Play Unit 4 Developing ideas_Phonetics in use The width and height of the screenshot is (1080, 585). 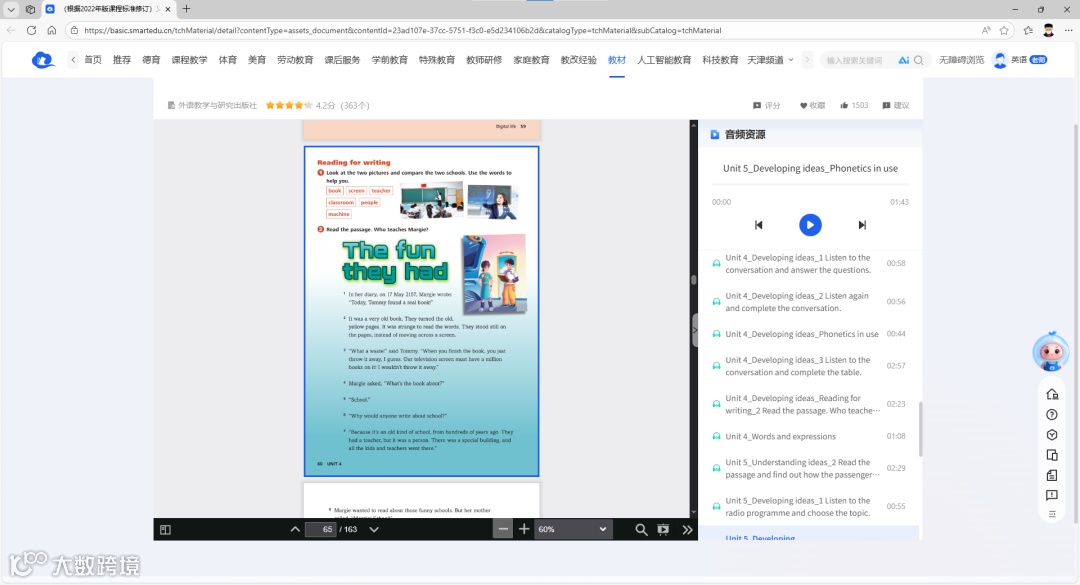point(809,334)
